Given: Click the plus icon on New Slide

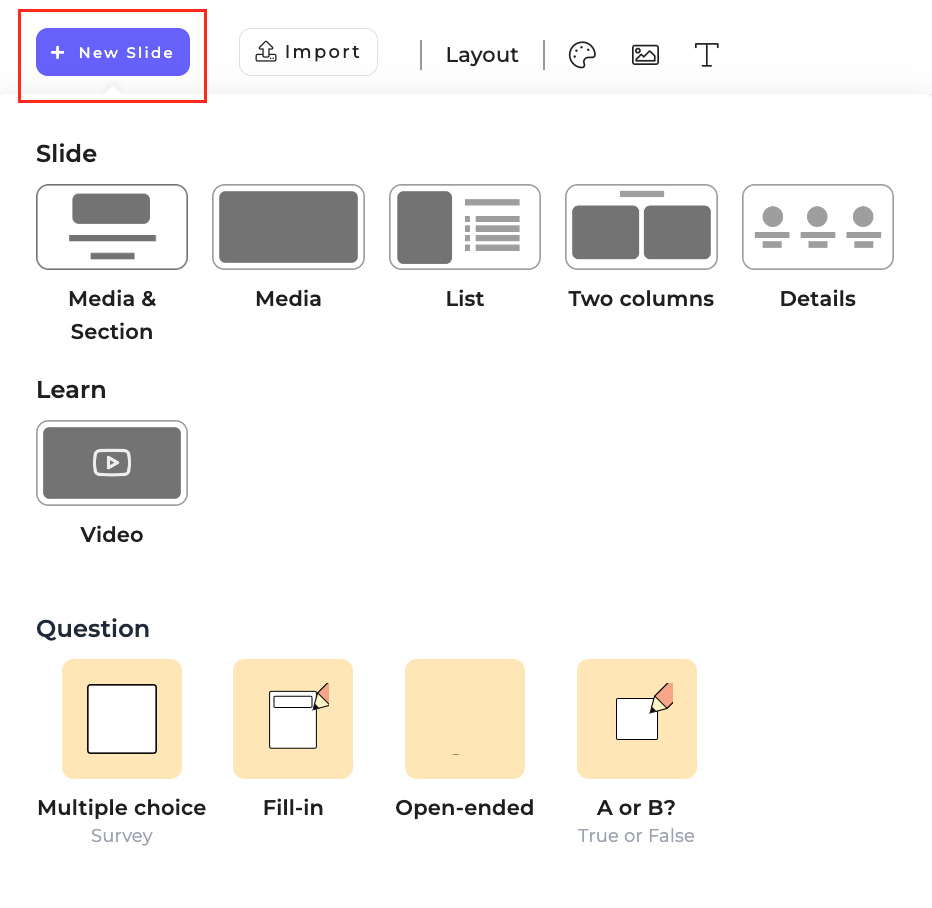Looking at the screenshot, I should (x=58, y=52).
